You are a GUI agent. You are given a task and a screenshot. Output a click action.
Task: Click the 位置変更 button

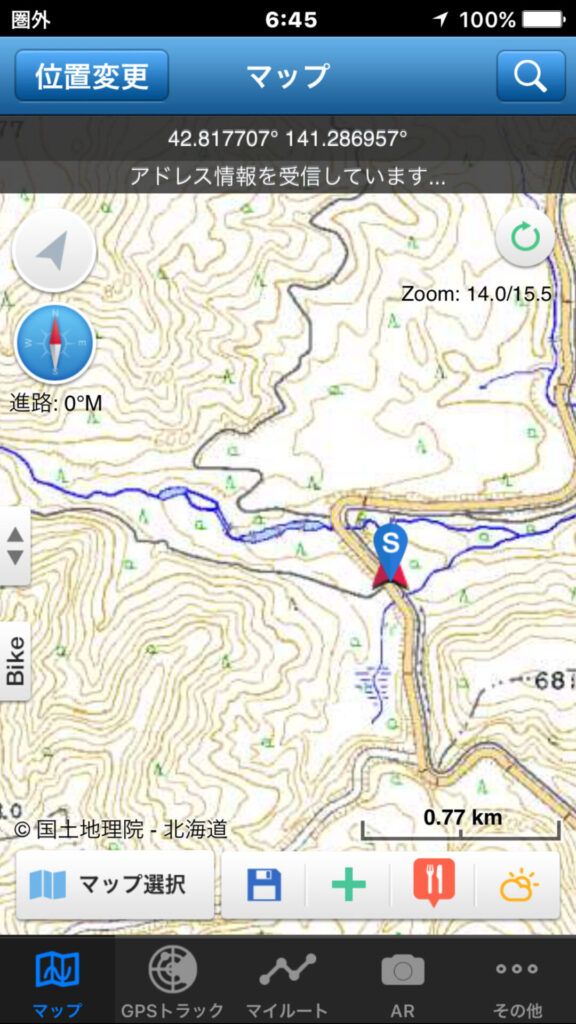coord(91,76)
